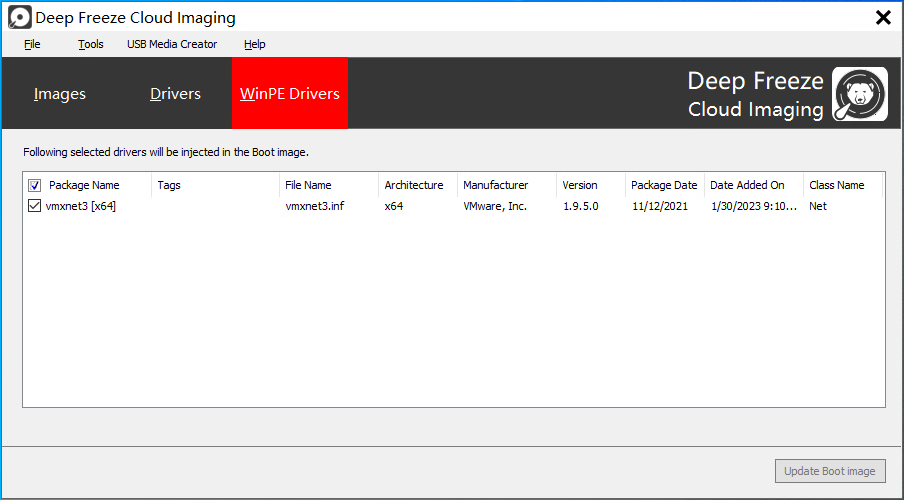Click the Deep Freeze title bar disk icon
The height and width of the screenshot is (500, 904).
[x=19, y=17]
